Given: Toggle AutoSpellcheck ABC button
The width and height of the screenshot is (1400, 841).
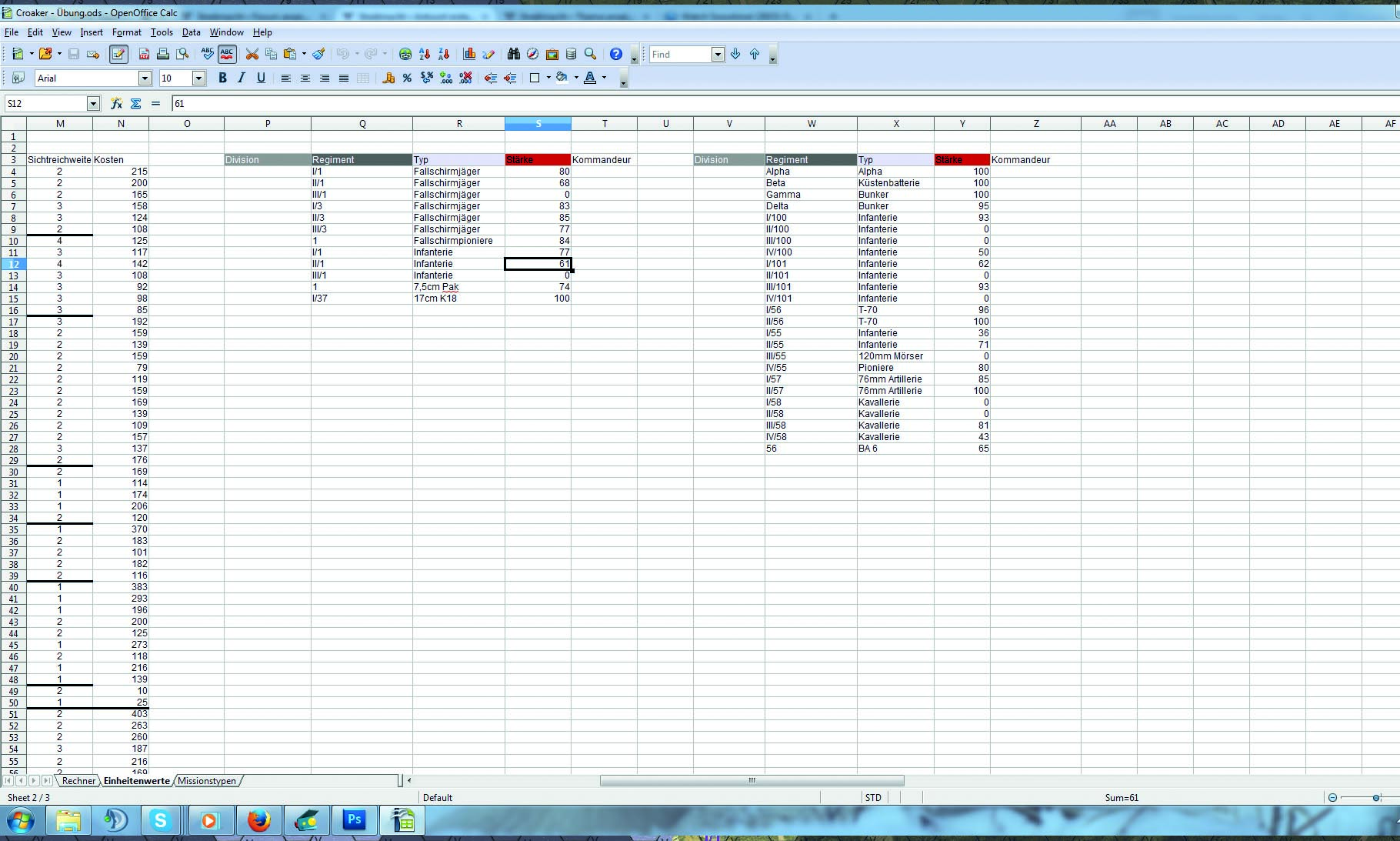Looking at the screenshot, I should [227, 54].
